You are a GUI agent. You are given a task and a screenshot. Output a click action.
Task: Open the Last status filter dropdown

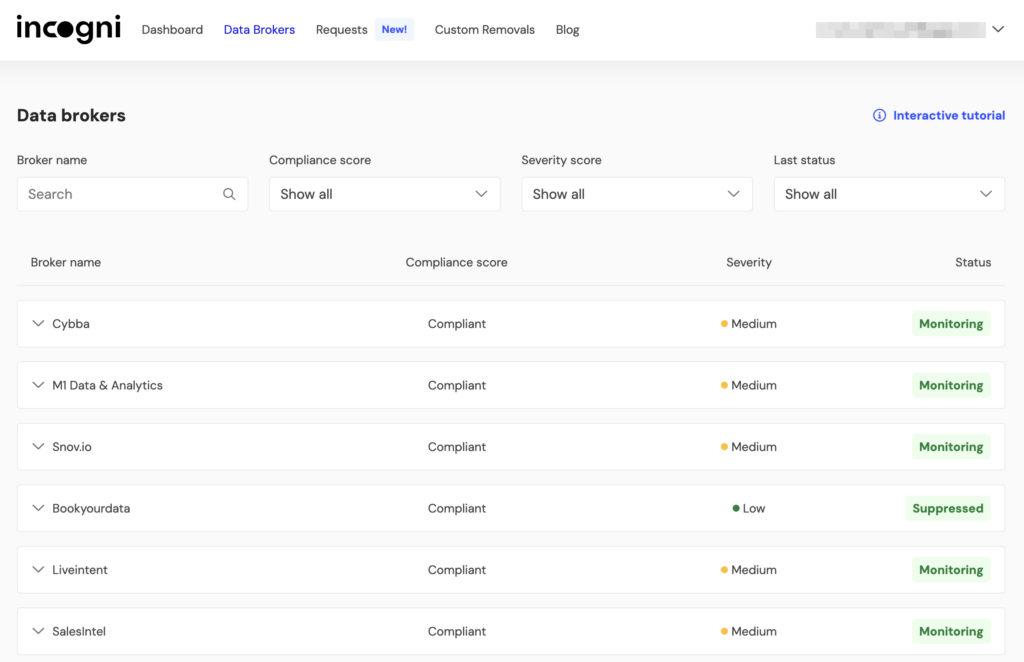(889, 194)
